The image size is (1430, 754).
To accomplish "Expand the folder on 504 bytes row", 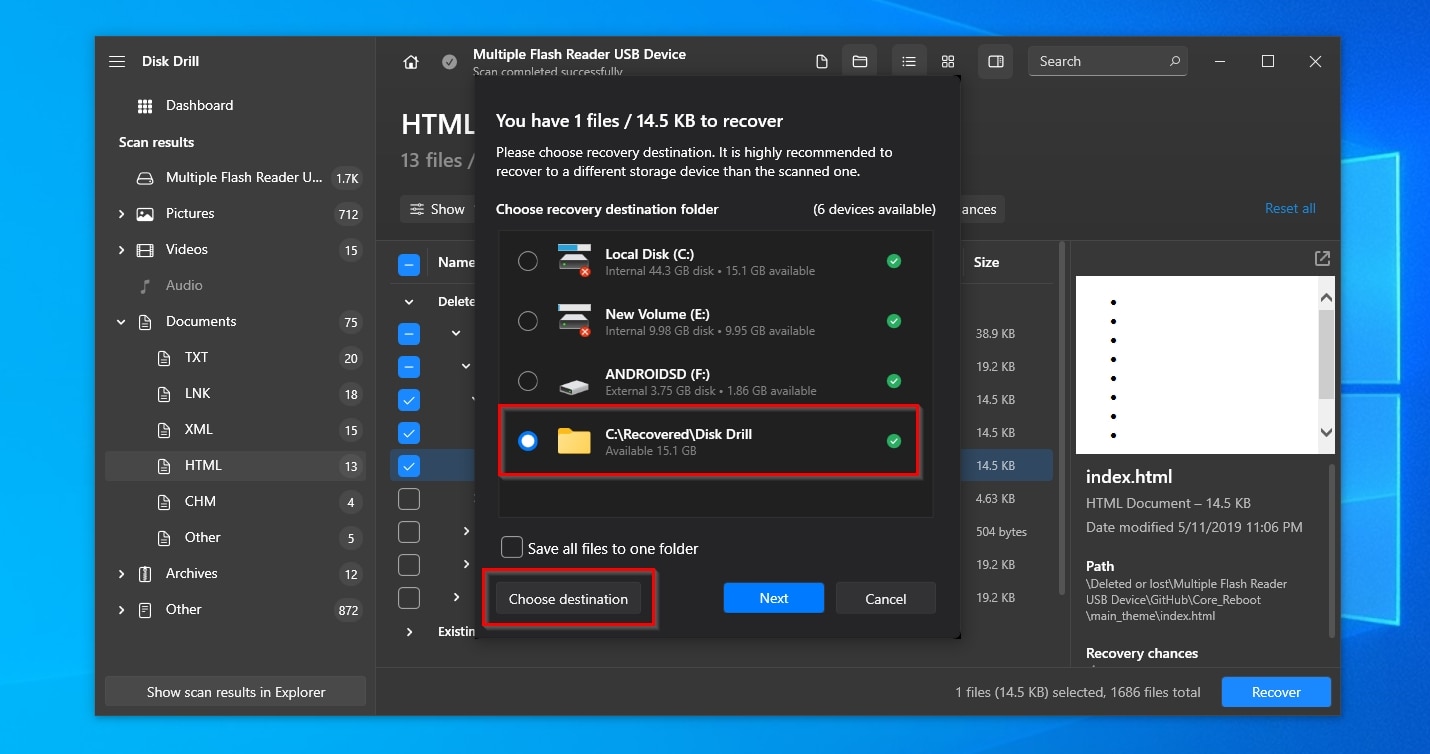I will coord(466,531).
